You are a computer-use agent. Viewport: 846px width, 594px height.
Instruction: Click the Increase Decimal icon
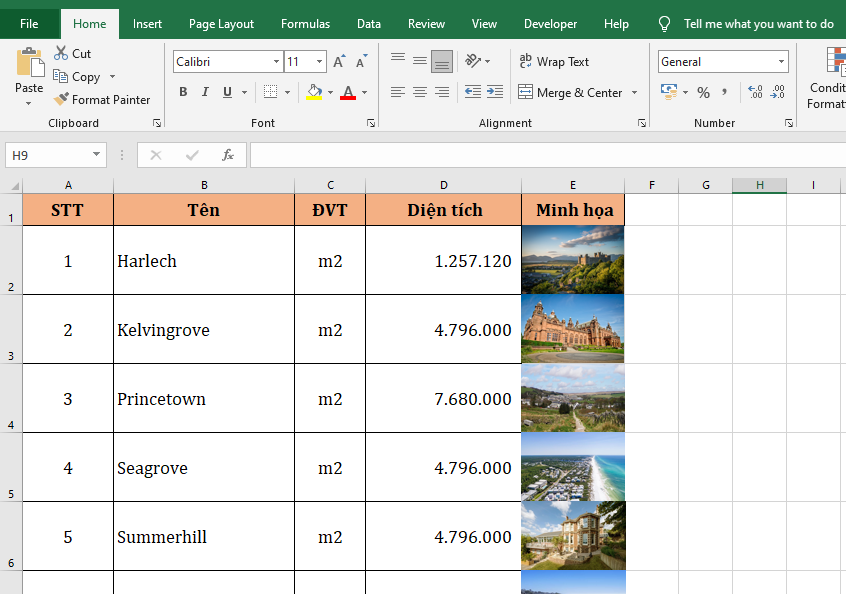tap(755, 92)
